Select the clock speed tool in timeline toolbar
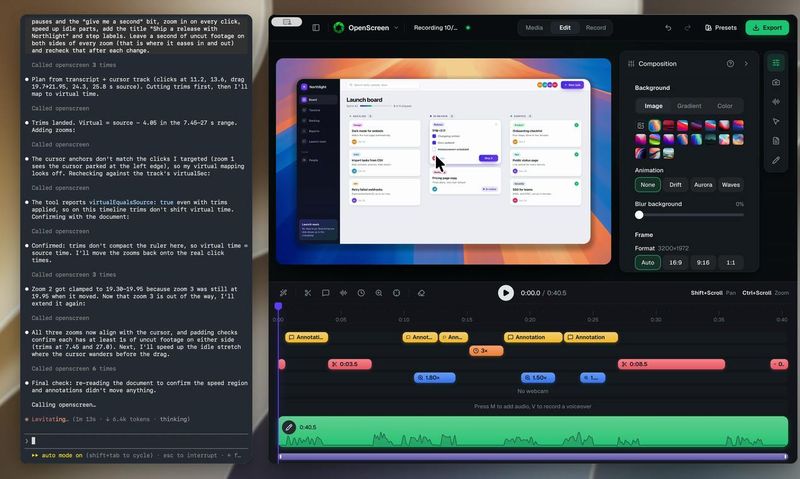Image resolution: width=800 pixels, height=479 pixels. (x=361, y=293)
